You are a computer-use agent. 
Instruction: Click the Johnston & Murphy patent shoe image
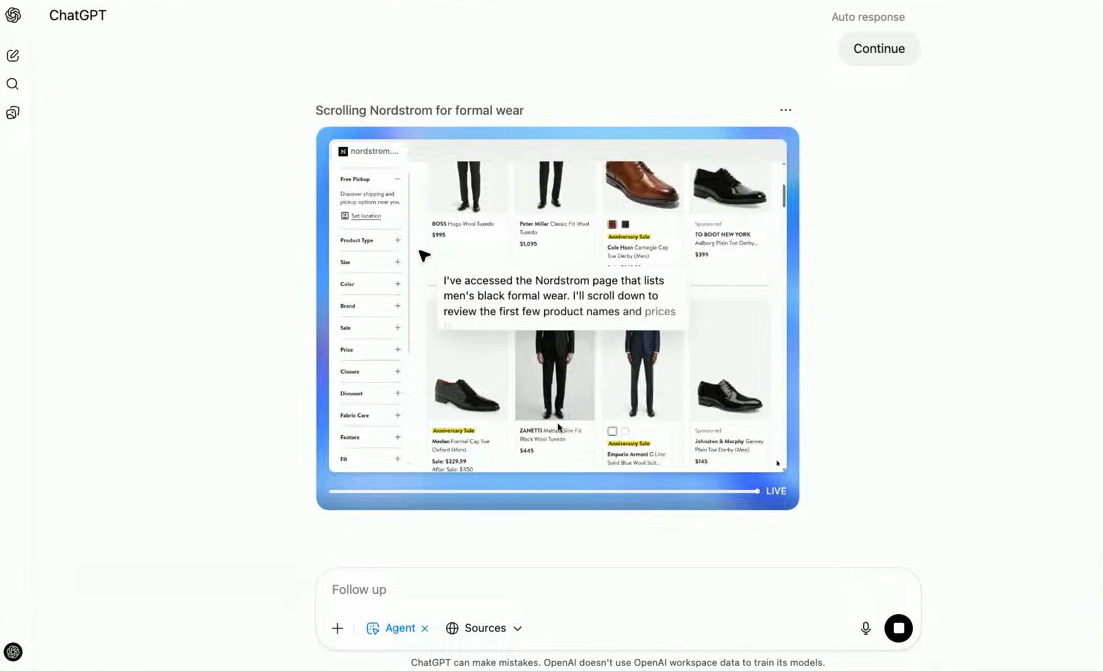click(729, 395)
